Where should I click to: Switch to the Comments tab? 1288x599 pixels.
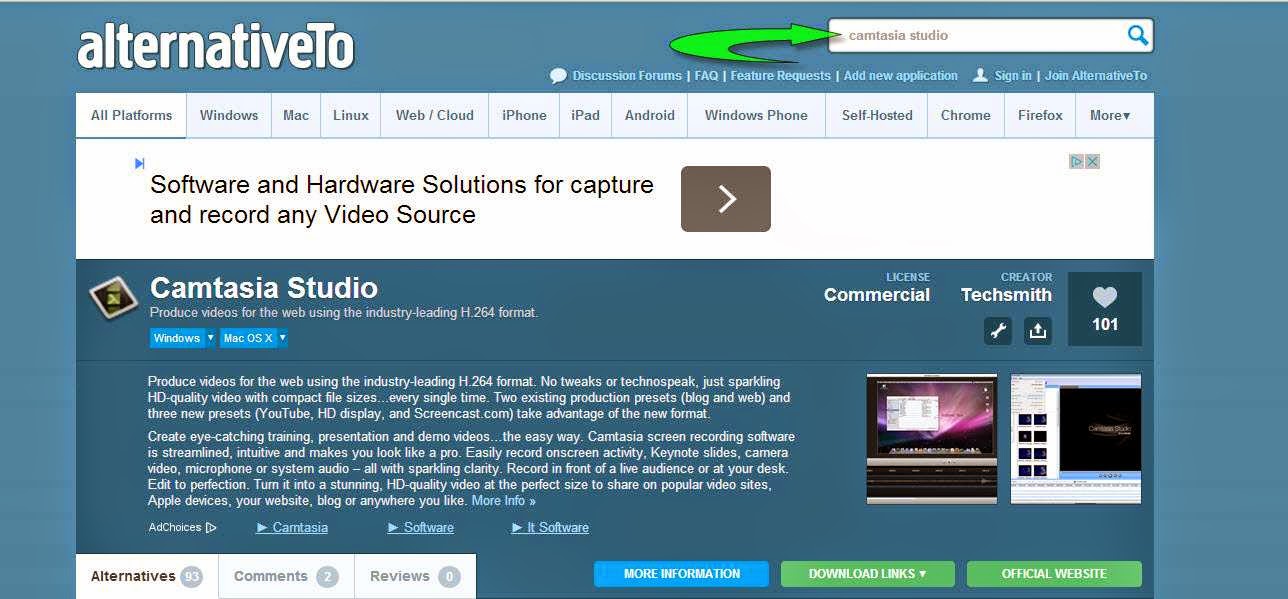click(x=286, y=577)
